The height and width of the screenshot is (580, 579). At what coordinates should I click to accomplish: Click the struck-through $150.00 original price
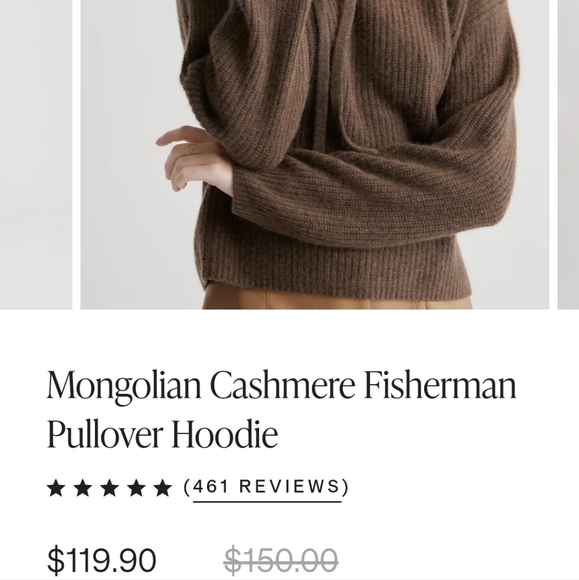(281, 560)
